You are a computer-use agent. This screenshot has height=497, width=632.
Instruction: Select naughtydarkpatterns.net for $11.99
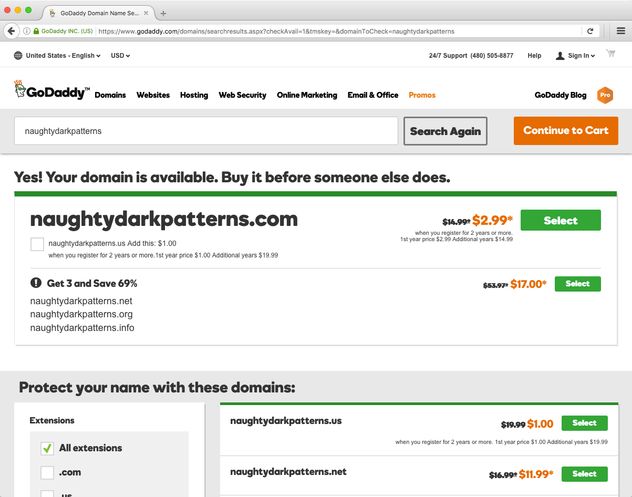coord(584,474)
